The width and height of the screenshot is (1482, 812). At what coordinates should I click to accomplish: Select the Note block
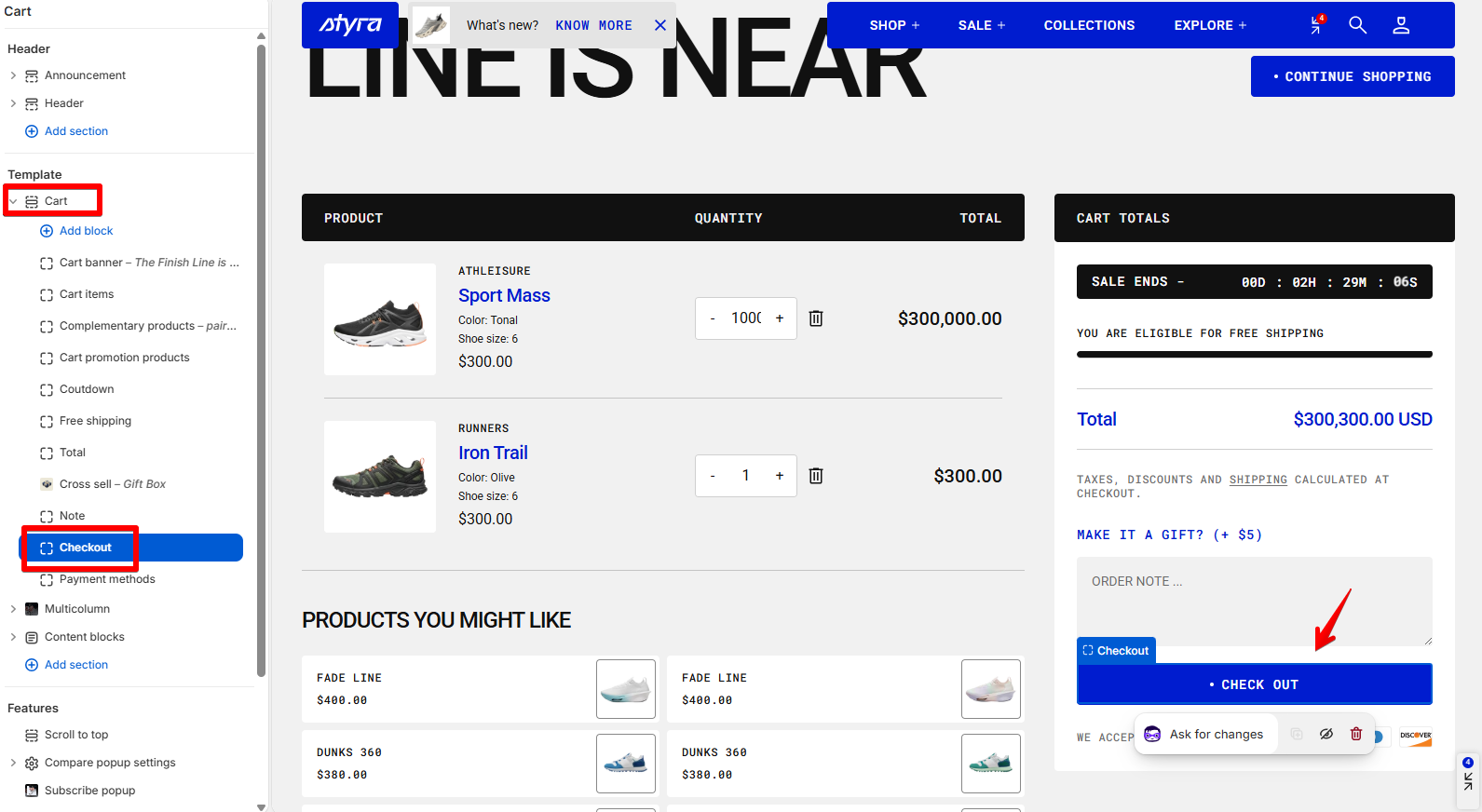pyautogui.click(x=62, y=516)
